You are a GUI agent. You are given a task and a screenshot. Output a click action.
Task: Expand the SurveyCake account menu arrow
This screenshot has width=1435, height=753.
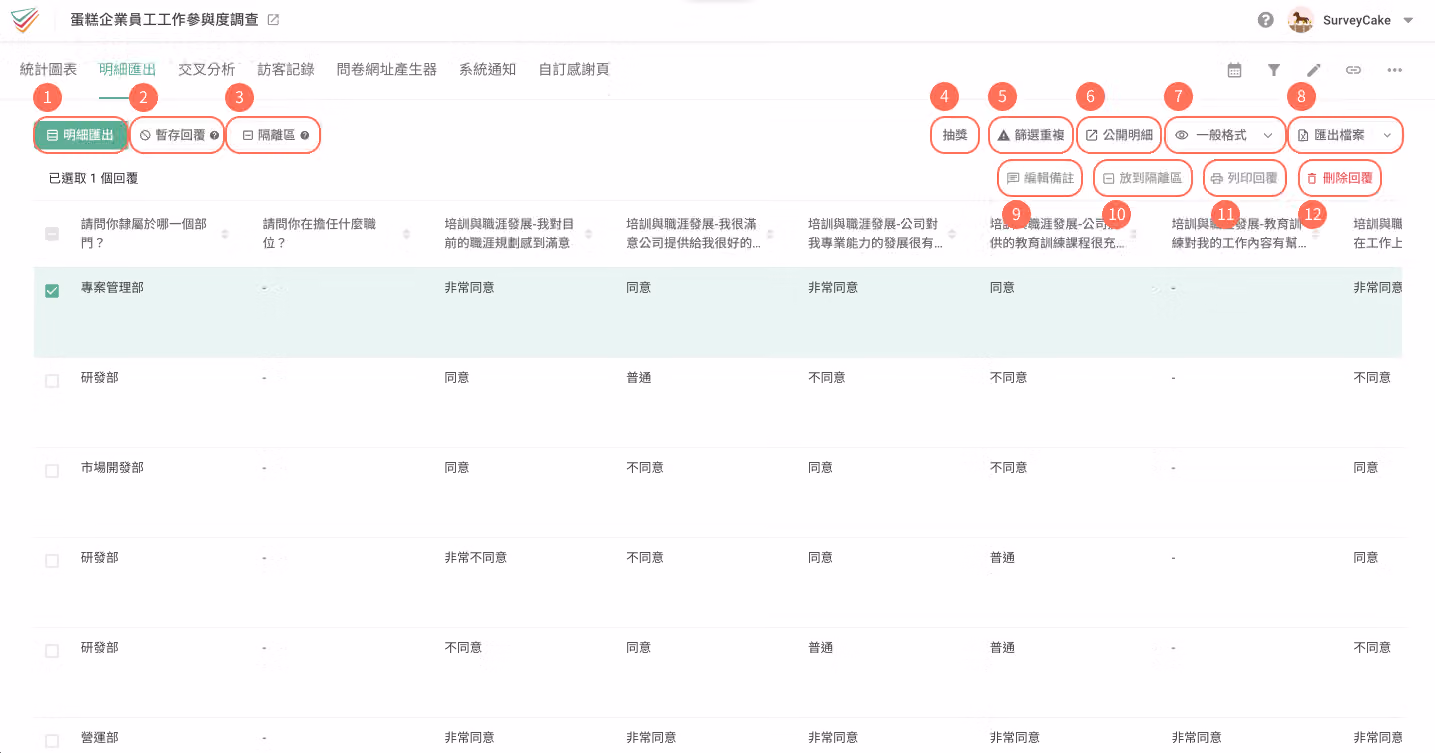click(x=1408, y=20)
